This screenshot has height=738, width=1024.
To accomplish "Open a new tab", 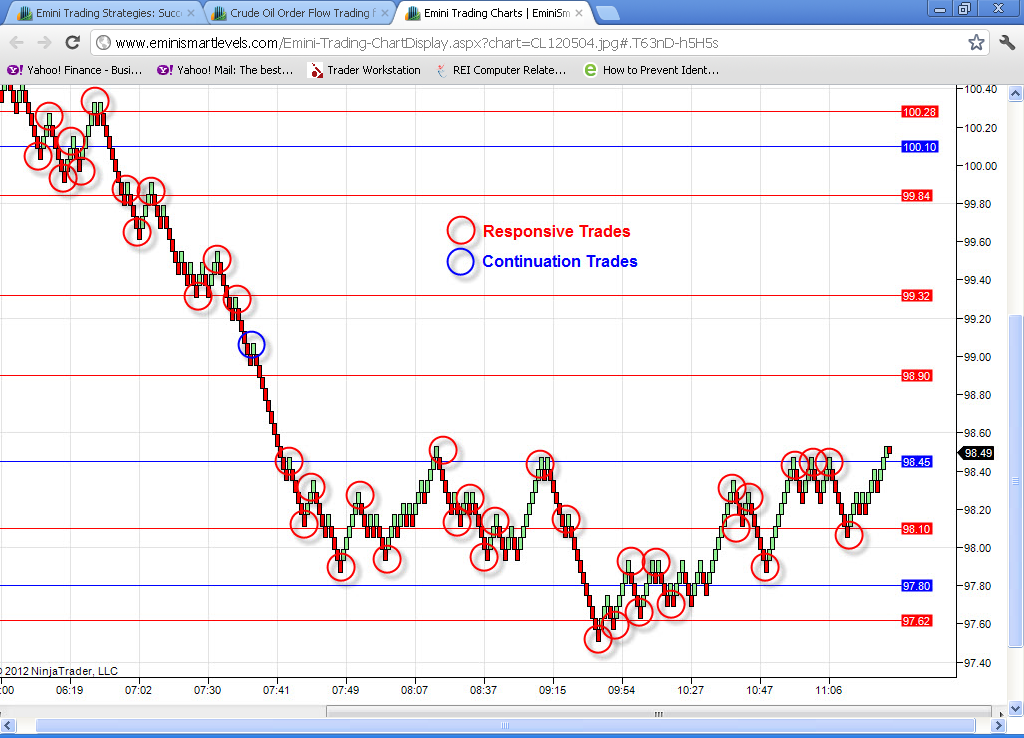I will tap(608, 13).
